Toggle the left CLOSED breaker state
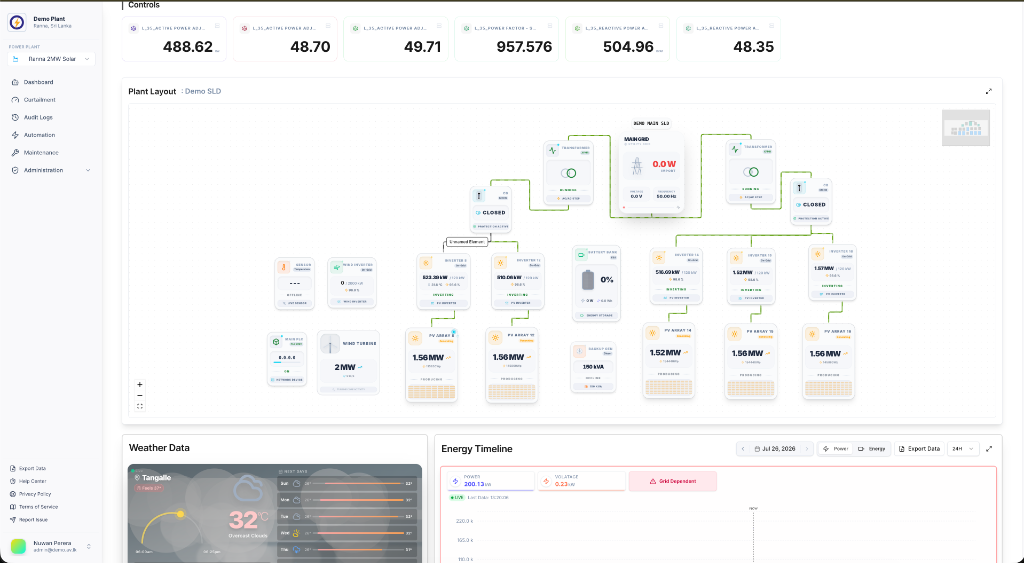The image size is (1024, 563). 491,213
